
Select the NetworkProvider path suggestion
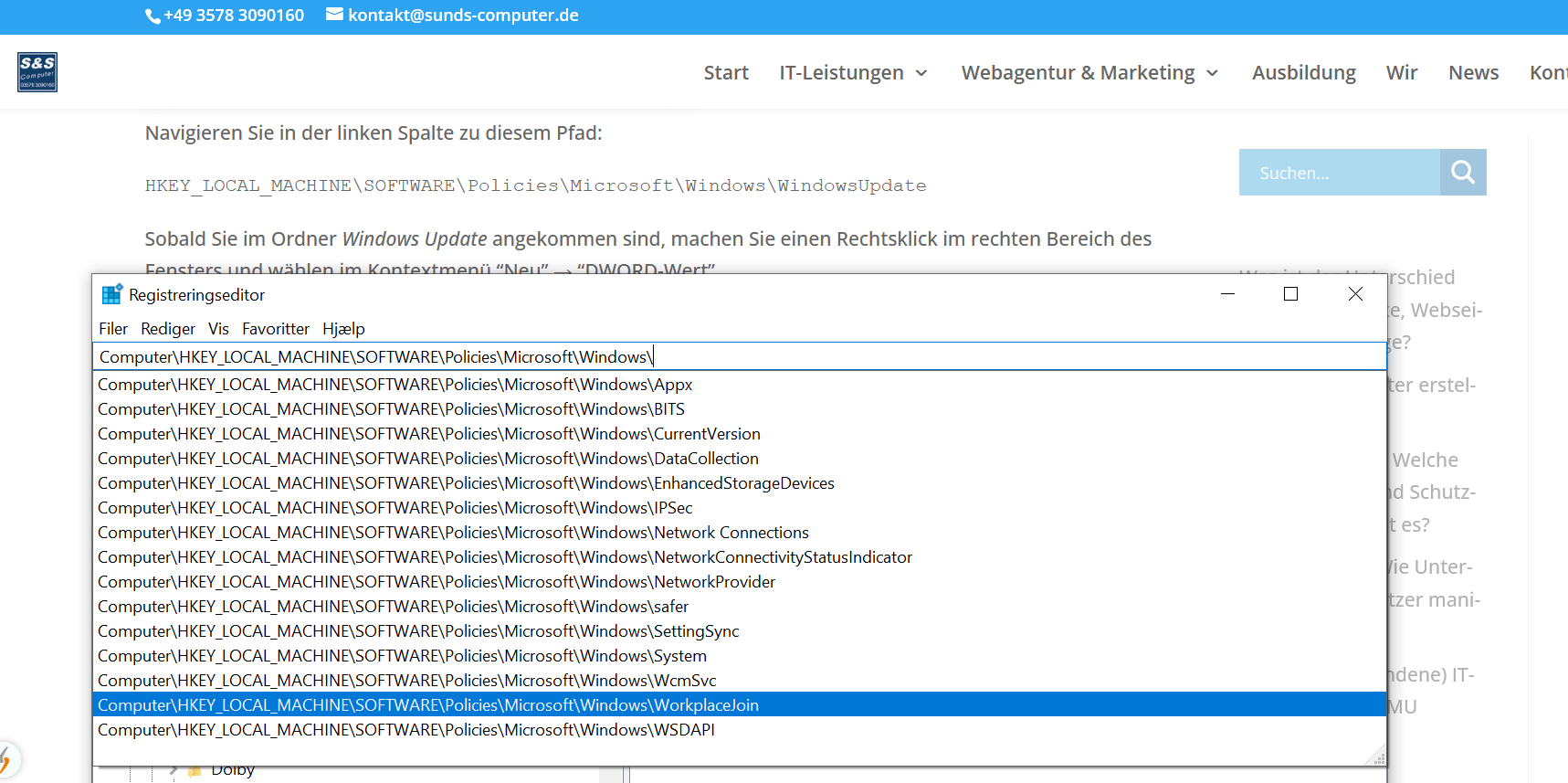(x=740, y=582)
